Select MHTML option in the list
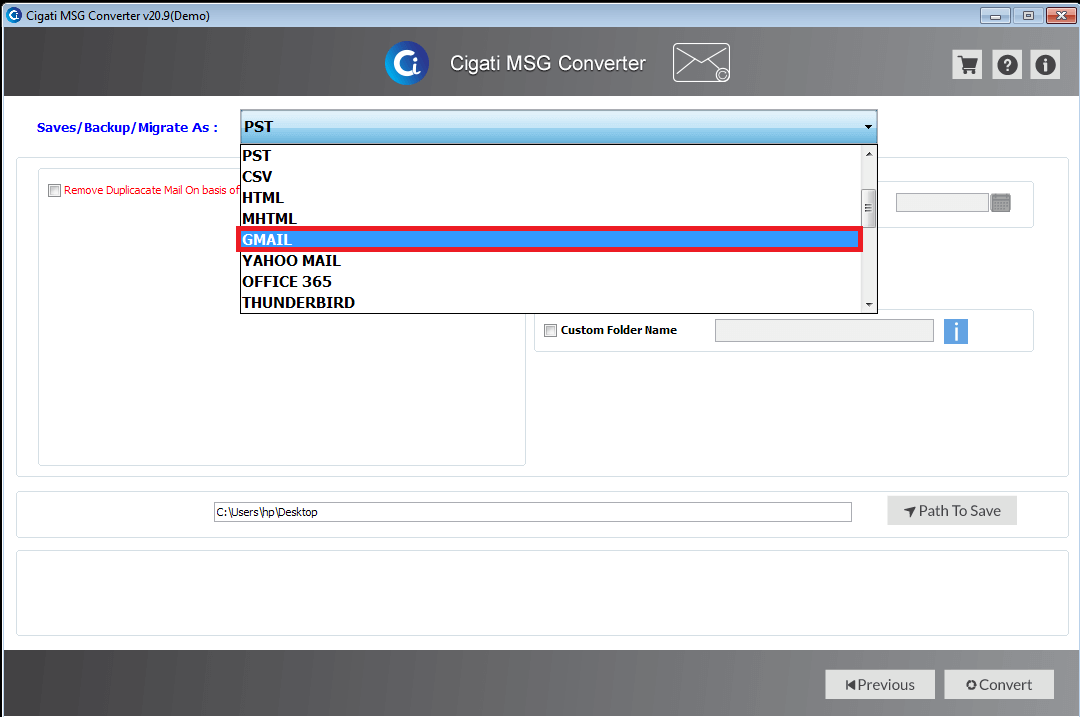 coord(551,218)
